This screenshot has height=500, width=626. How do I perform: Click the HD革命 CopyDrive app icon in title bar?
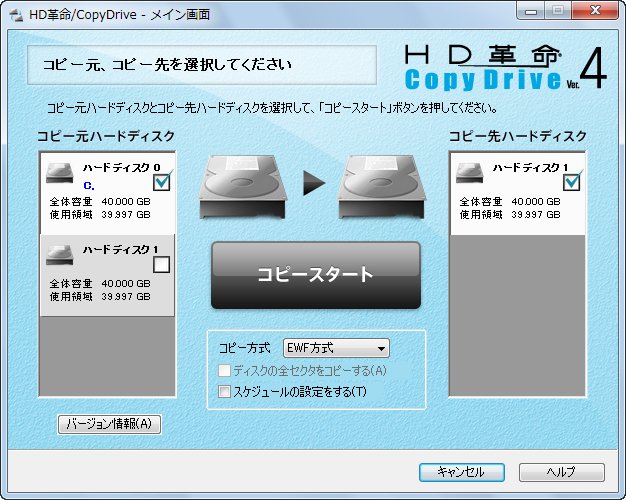[16, 15]
